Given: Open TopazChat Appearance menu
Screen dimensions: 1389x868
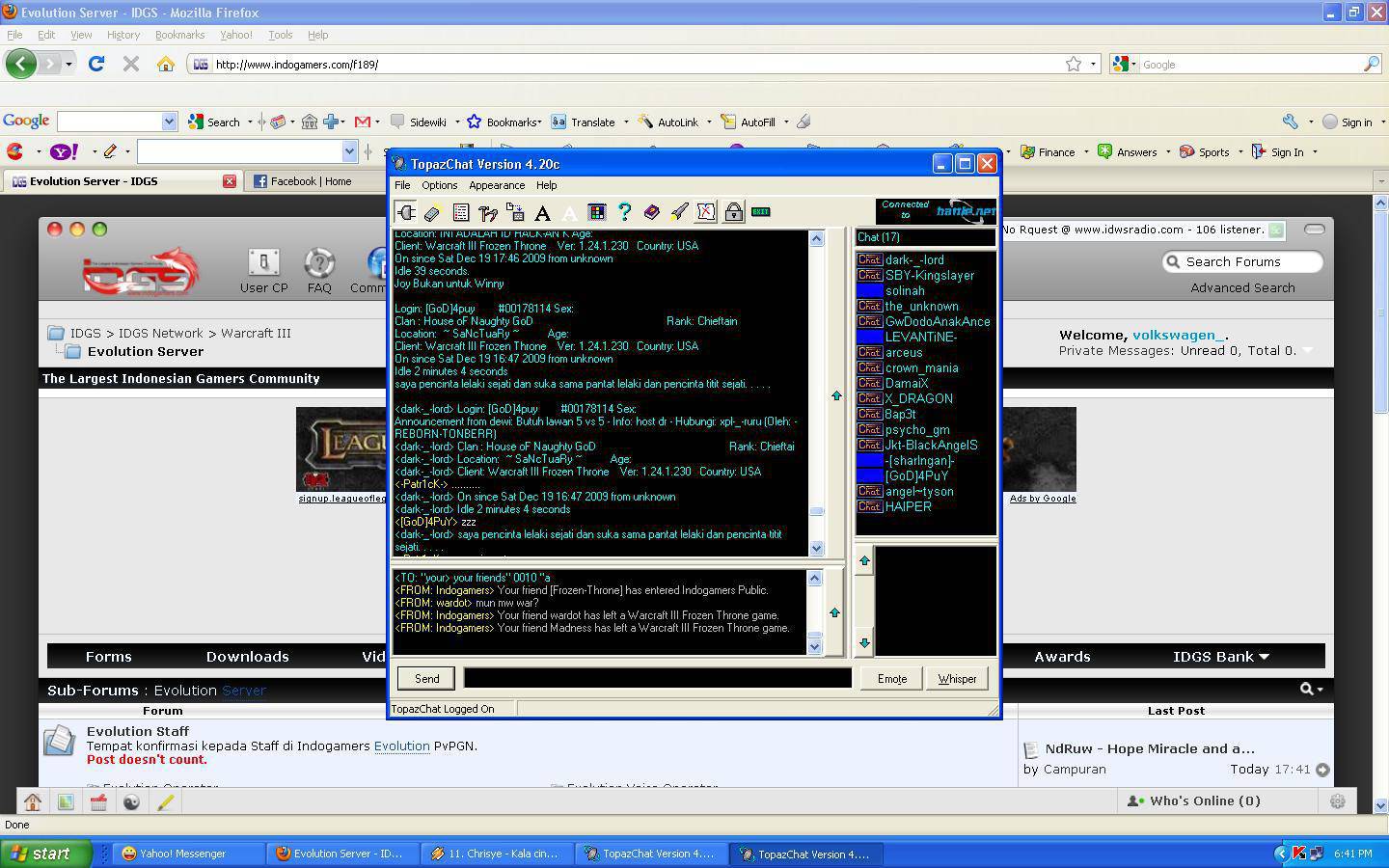Looking at the screenshot, I should tap(497, 185).
